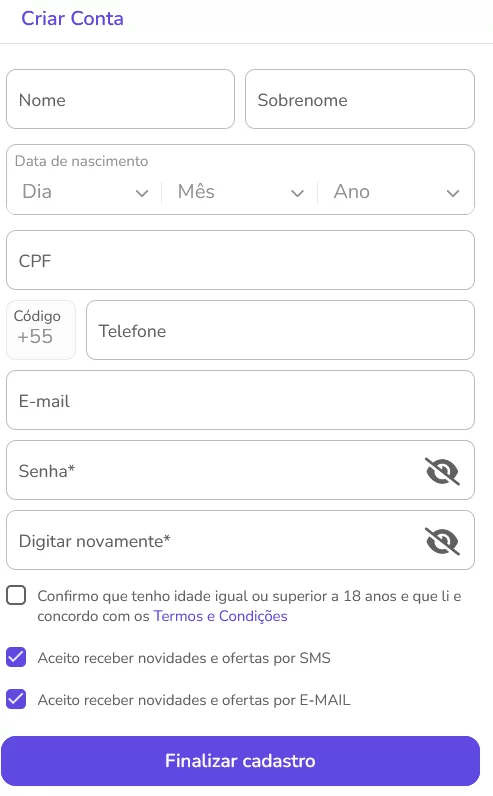Open the Termos e Condições link

[220, 616]
